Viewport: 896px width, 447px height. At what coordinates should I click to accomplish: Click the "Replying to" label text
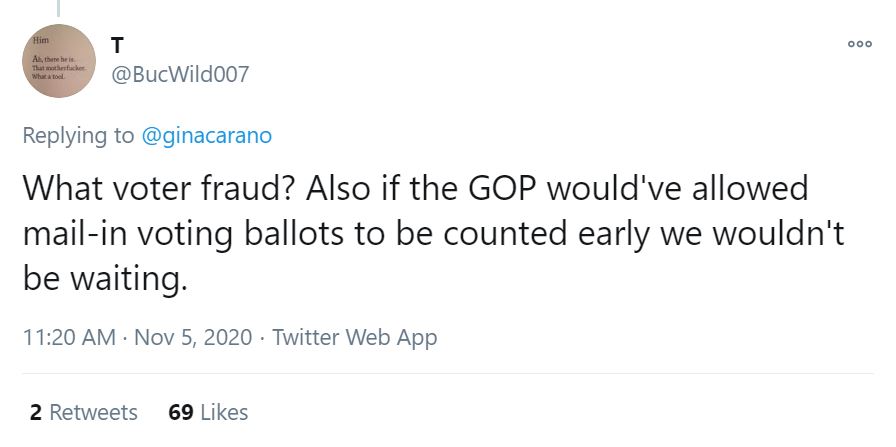[x=77, y=136]
